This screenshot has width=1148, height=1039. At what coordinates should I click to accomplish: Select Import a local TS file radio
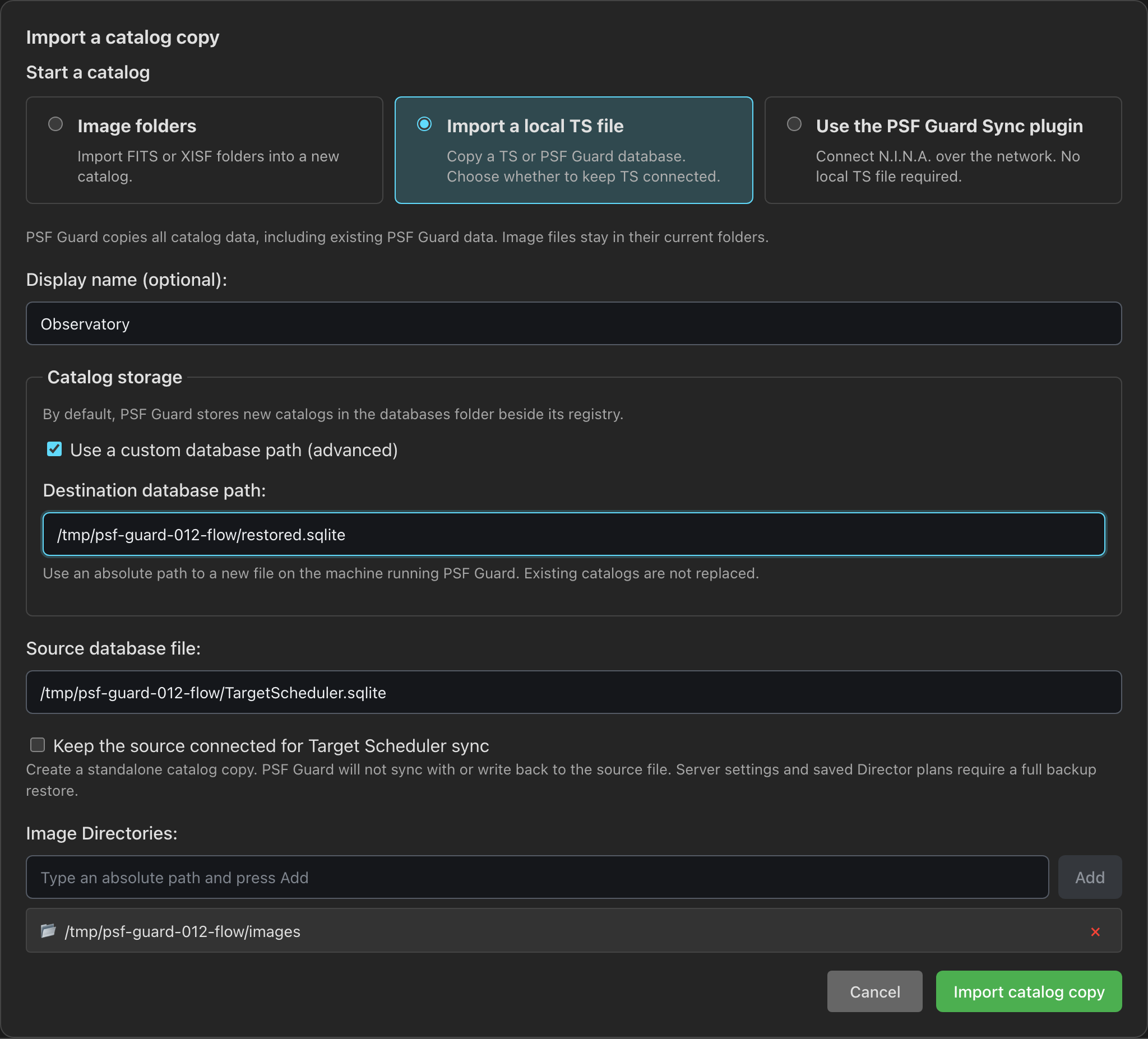point(424,124)
